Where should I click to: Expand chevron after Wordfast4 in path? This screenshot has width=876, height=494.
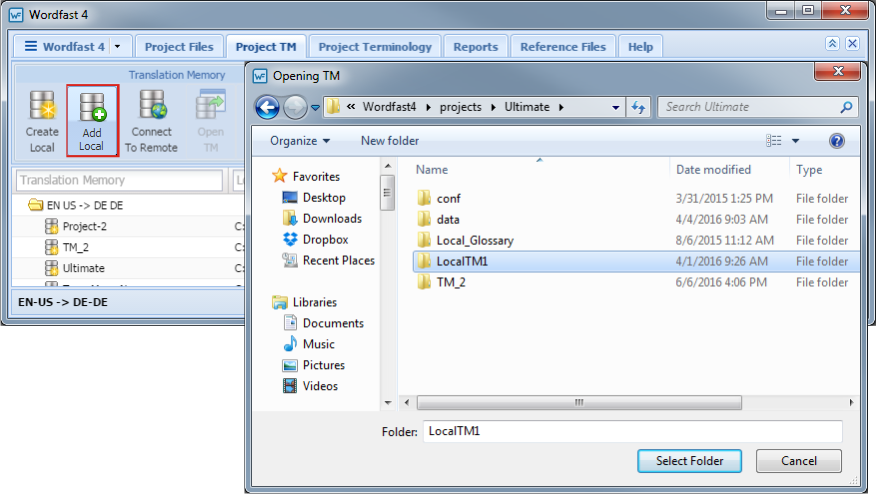pos(429,107)
